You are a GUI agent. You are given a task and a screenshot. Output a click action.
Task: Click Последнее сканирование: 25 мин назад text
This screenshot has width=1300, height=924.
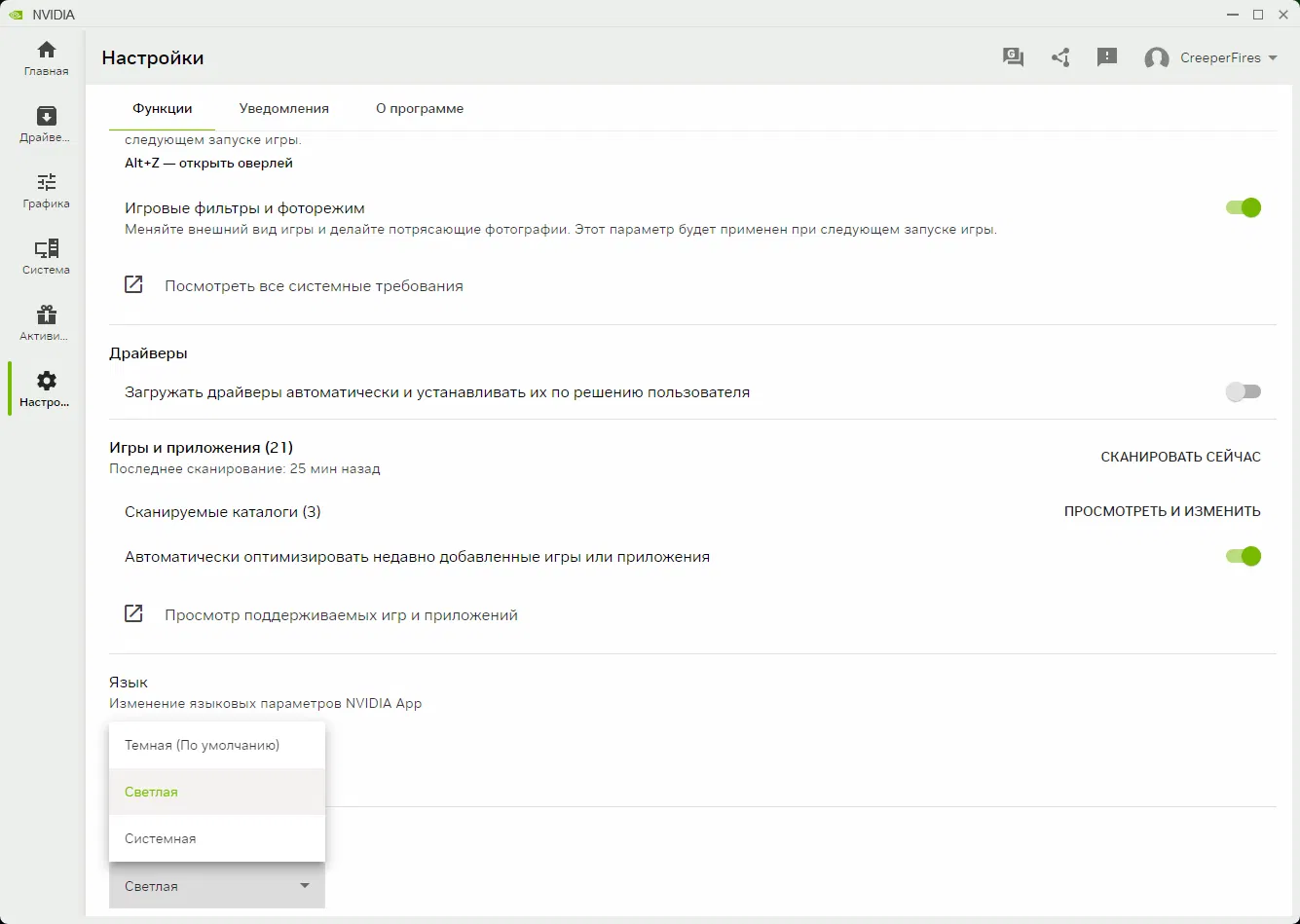[x=244, y=469]
